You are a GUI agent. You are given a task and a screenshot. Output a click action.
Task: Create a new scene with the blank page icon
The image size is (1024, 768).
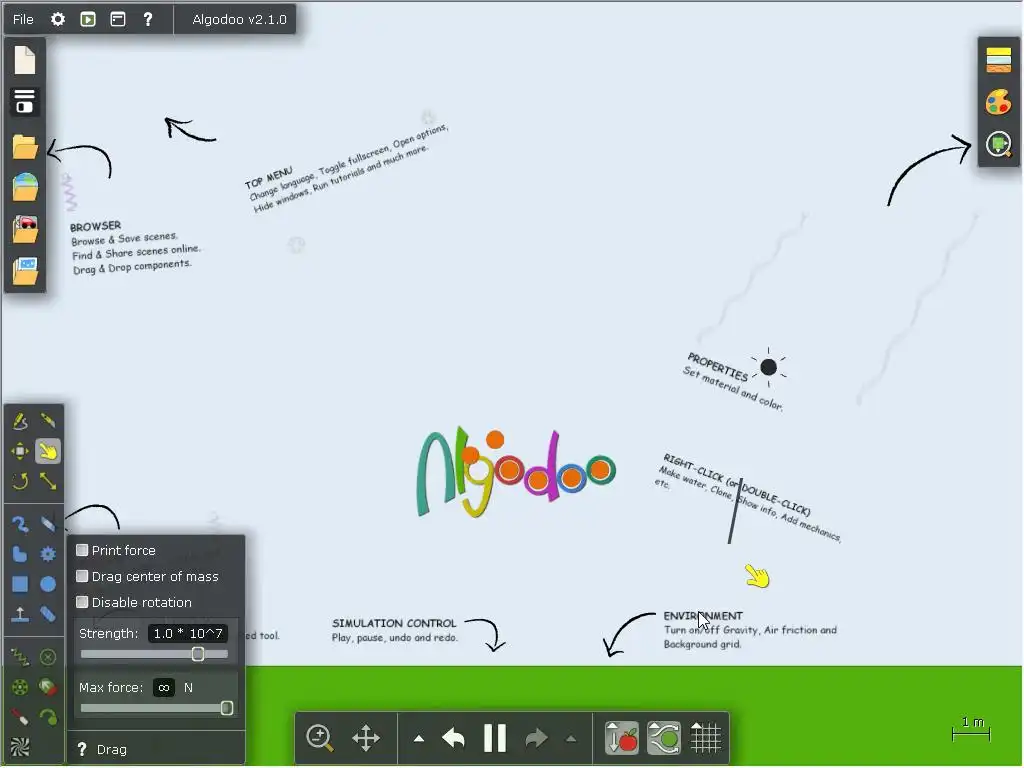(25, 60)
